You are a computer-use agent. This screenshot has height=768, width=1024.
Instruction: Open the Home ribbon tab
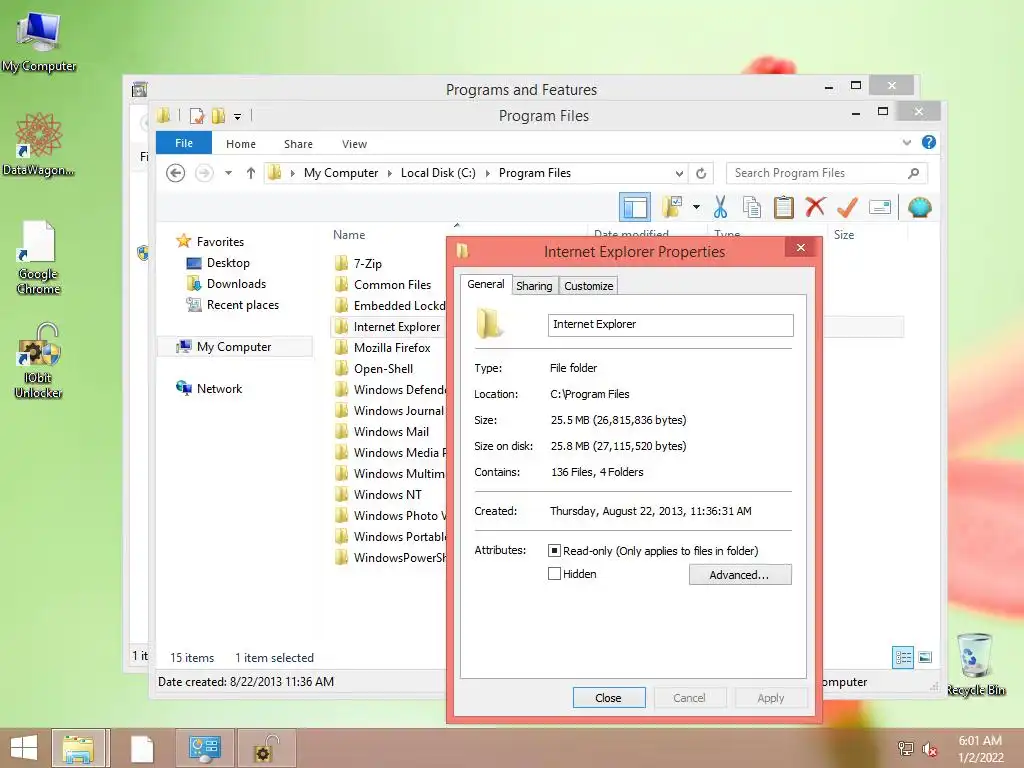pyautogui.click(x=240, y=144)
